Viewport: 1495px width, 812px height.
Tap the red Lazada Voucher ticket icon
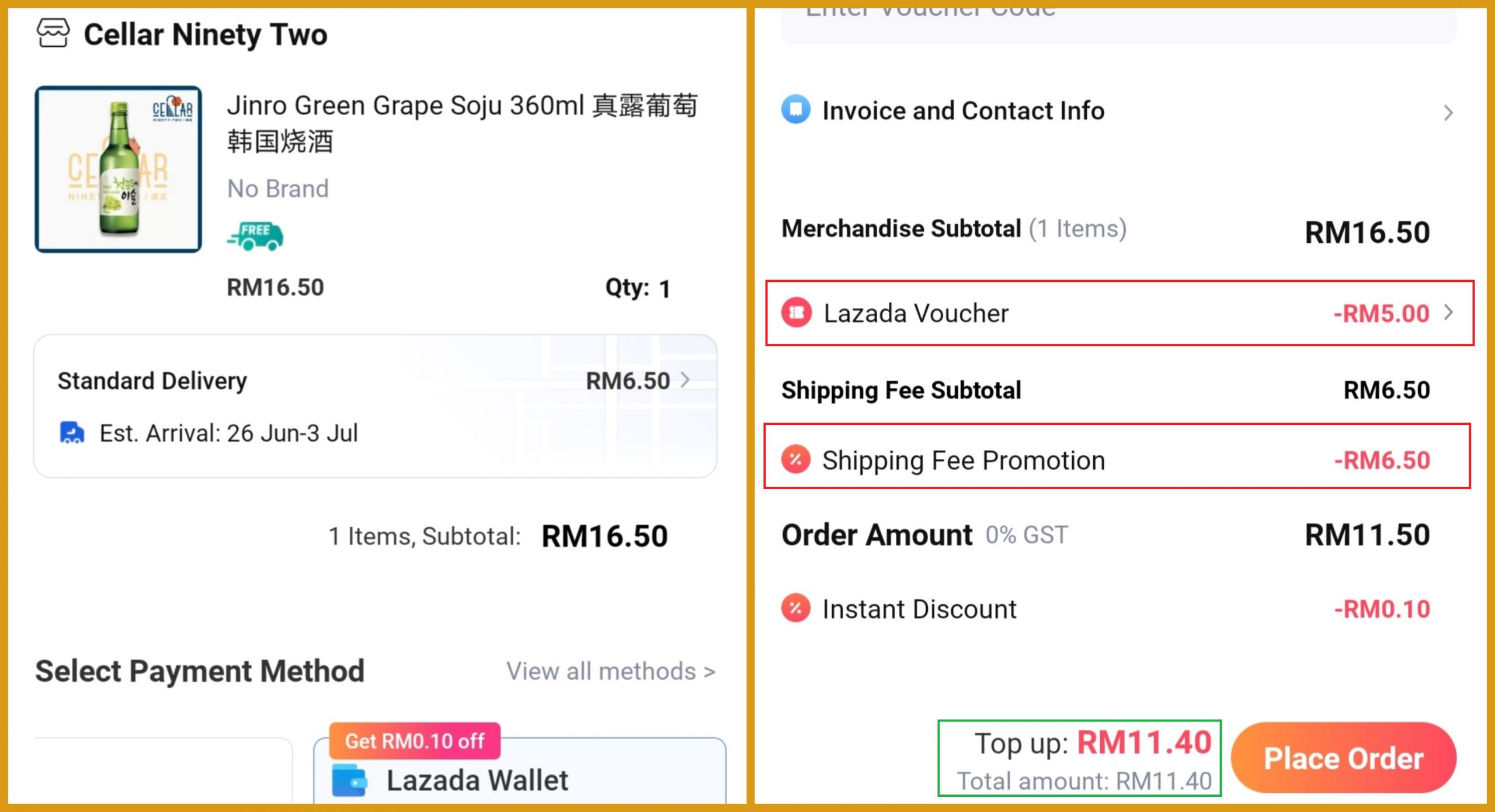pos(797,313)
